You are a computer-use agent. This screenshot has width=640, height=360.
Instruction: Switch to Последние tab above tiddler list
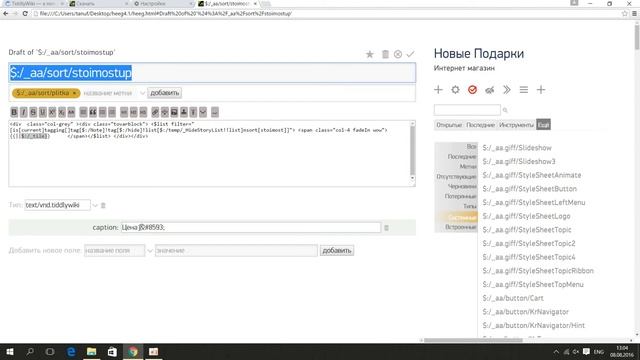pyautogui.click(x=480, y=125)
